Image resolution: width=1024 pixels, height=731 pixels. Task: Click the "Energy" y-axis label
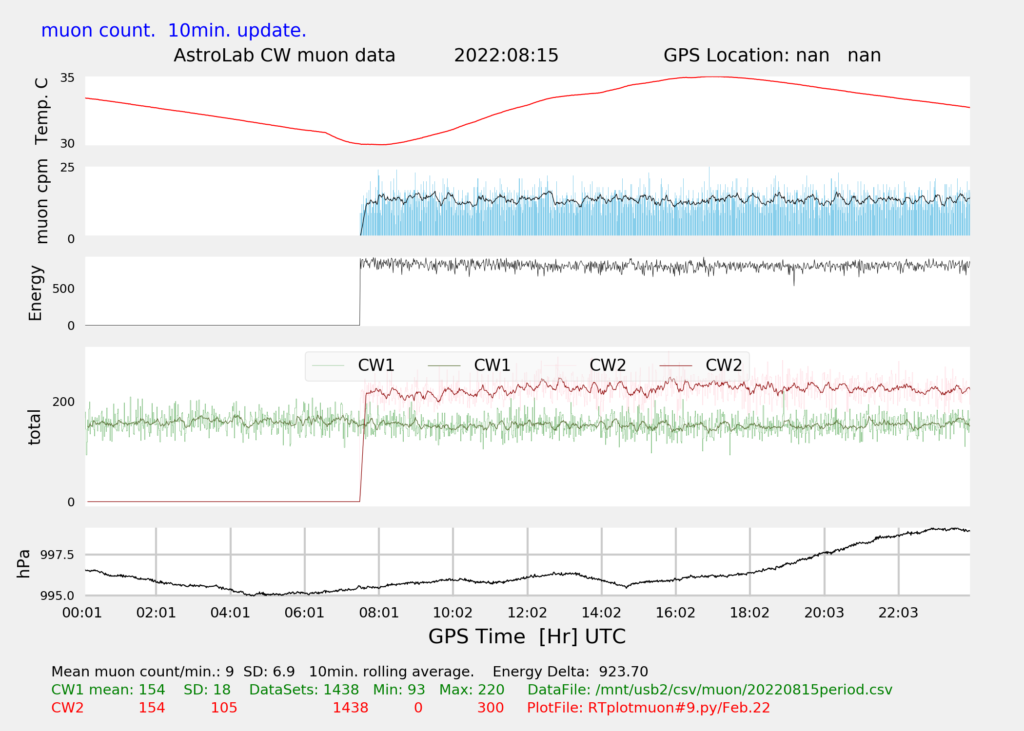tap(36, 292)
